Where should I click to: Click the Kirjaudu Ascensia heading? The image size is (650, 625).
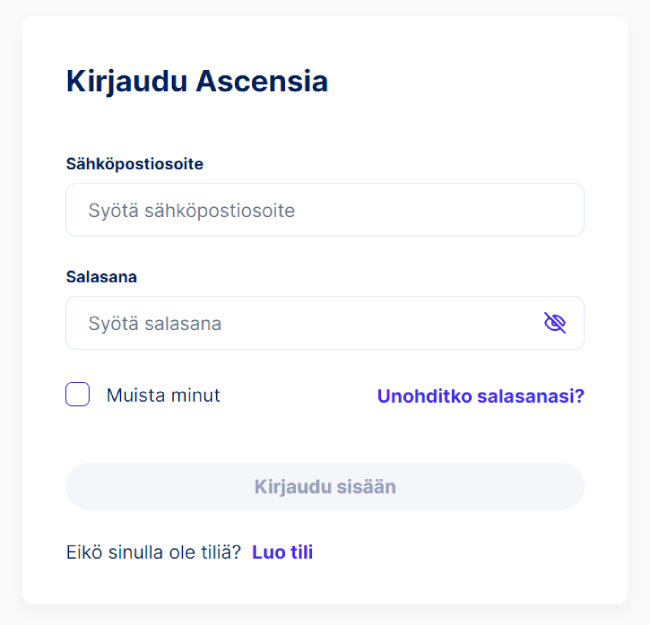click(x=197, y=81)
